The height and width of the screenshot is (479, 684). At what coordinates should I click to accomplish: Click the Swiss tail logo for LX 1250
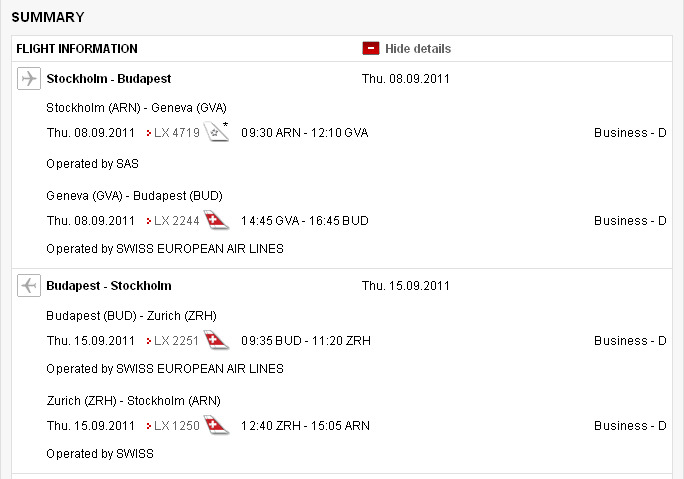click(216, 425)
